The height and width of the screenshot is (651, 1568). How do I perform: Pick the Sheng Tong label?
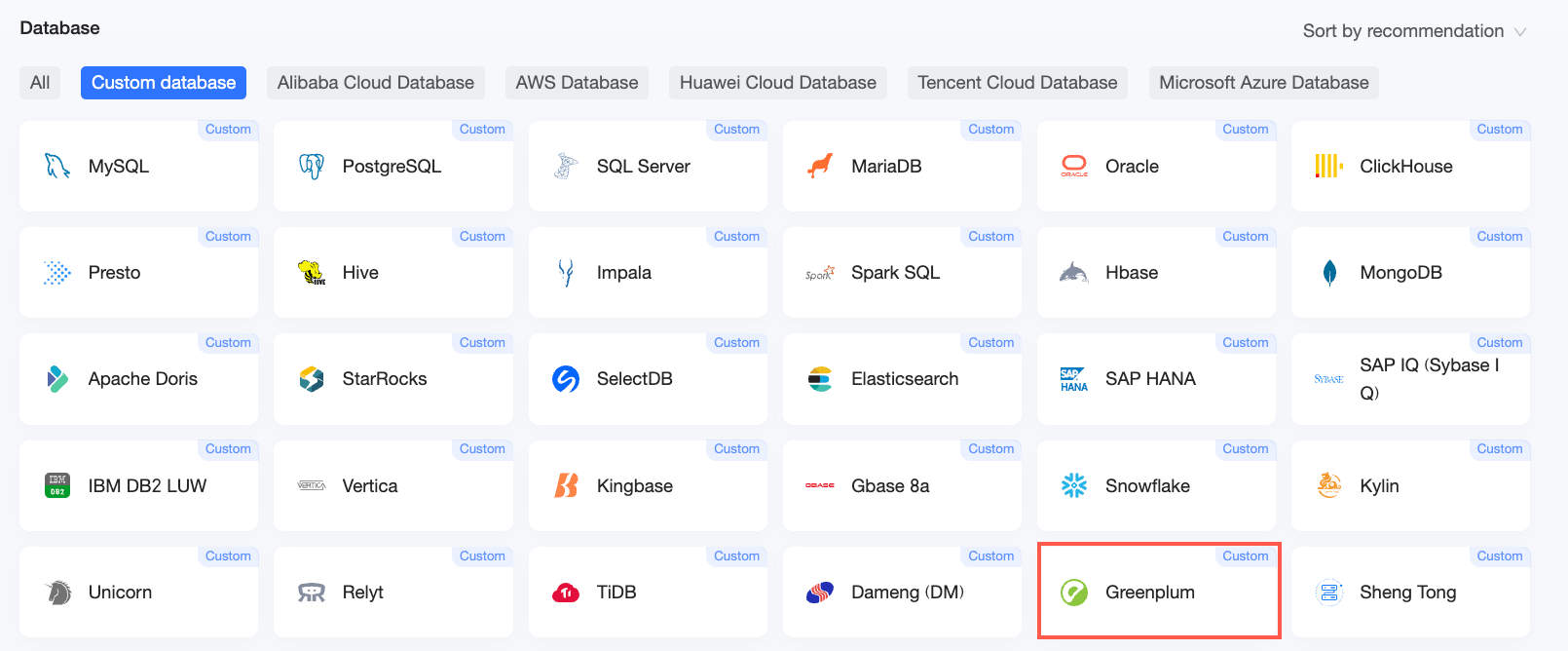pyautogui.click(x=1407, y=593)
